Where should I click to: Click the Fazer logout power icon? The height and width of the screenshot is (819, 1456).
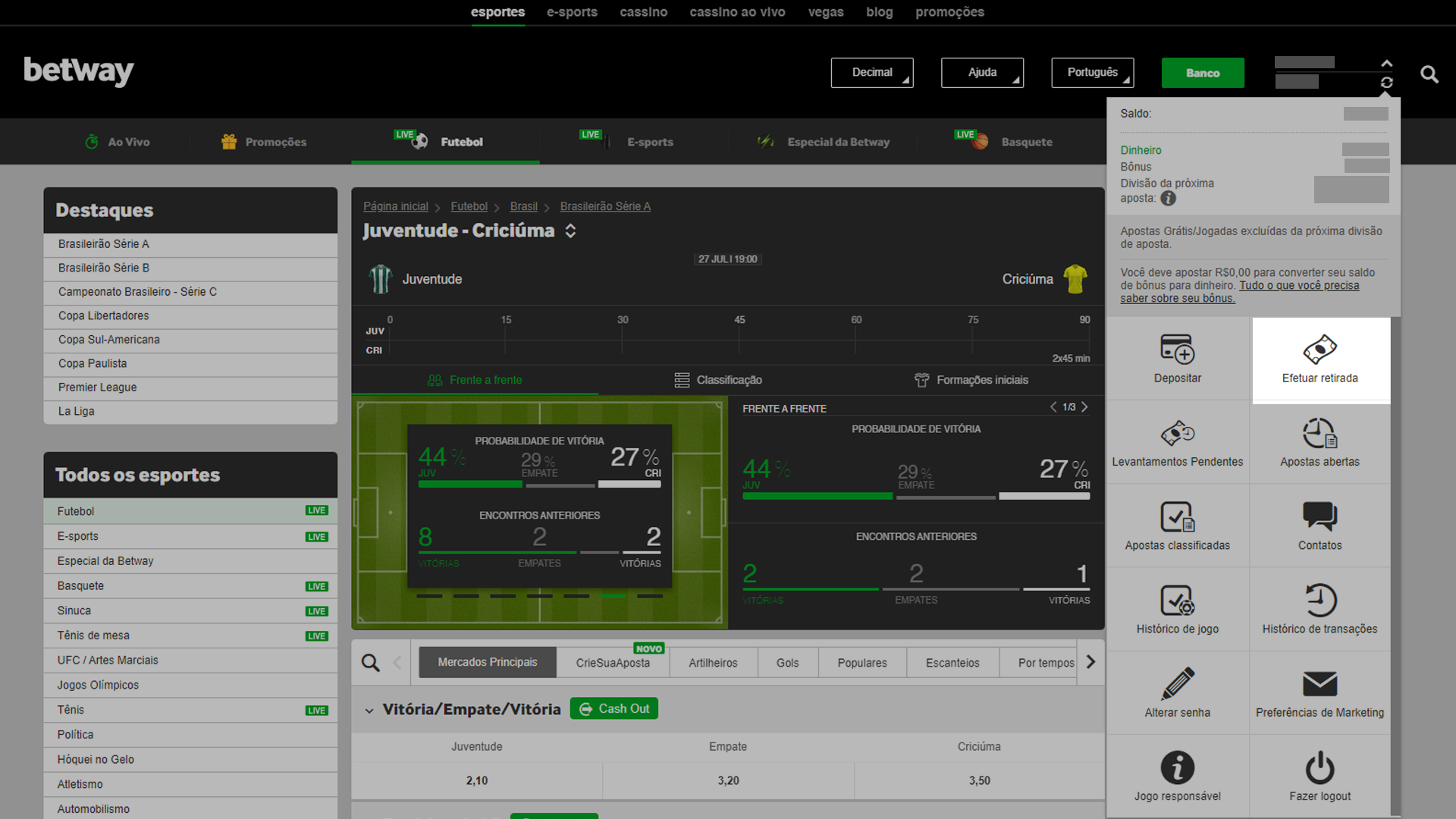tap(1319, 767)
